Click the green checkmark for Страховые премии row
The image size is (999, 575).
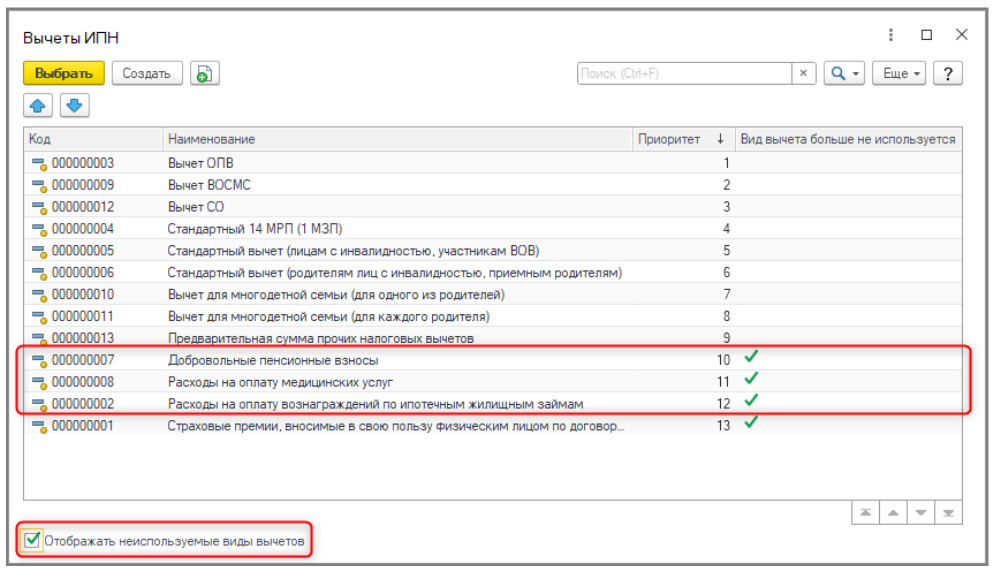click(x=751, y=423)
